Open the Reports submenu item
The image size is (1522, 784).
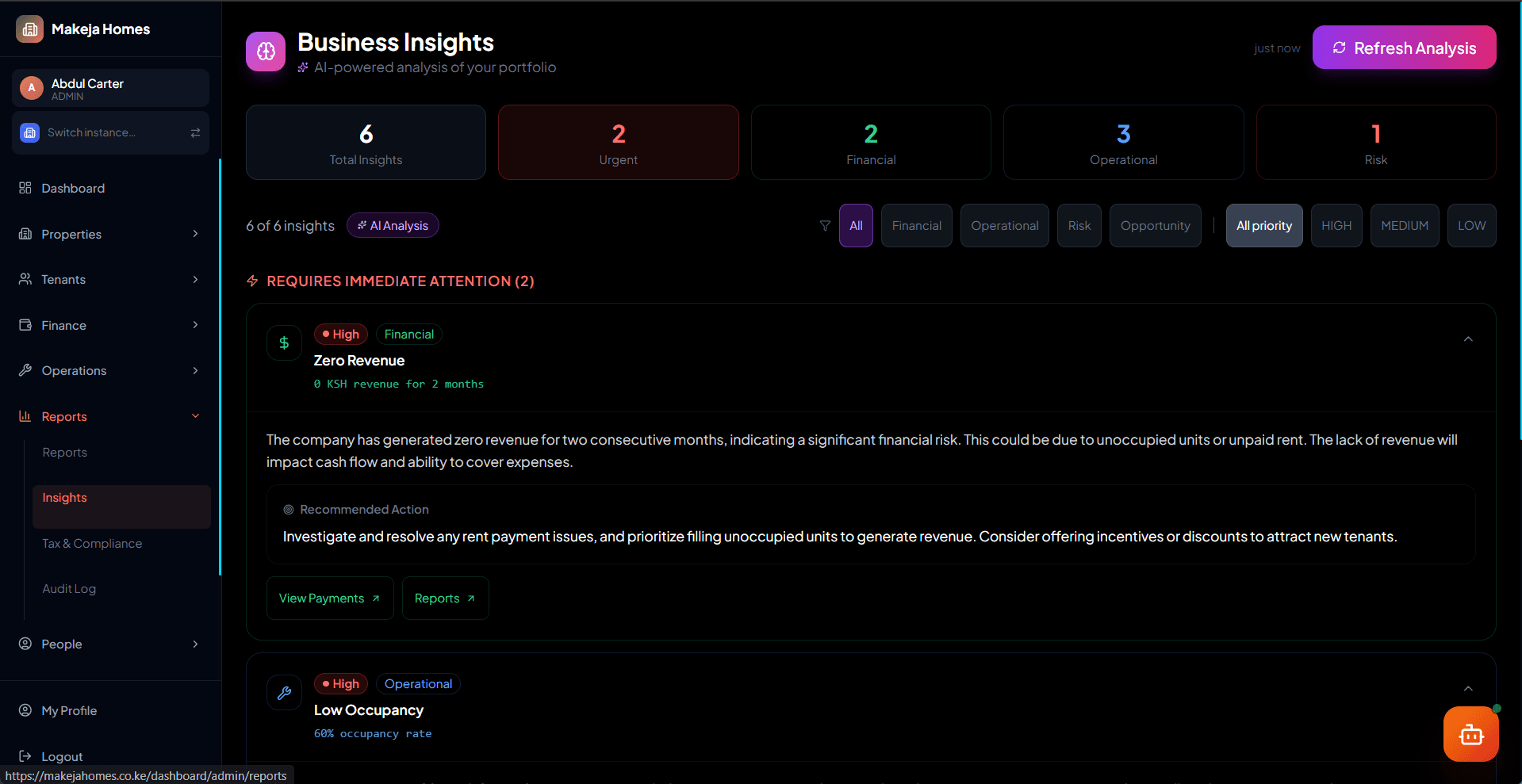point(121,453)
